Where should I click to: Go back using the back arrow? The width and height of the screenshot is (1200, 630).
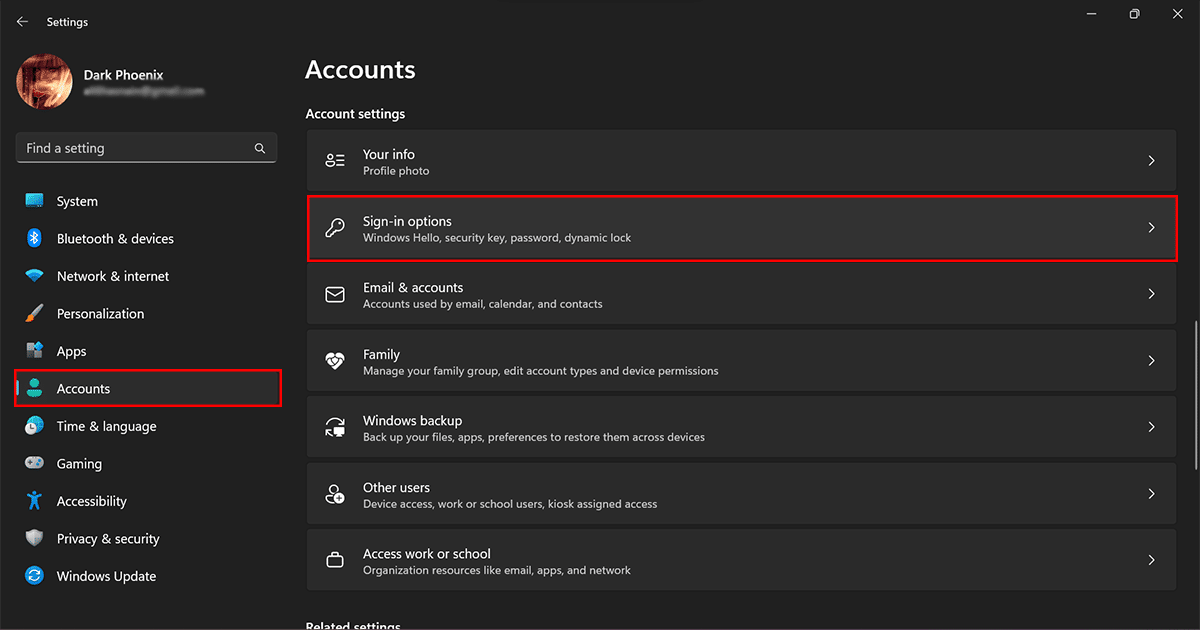(22, 22)
